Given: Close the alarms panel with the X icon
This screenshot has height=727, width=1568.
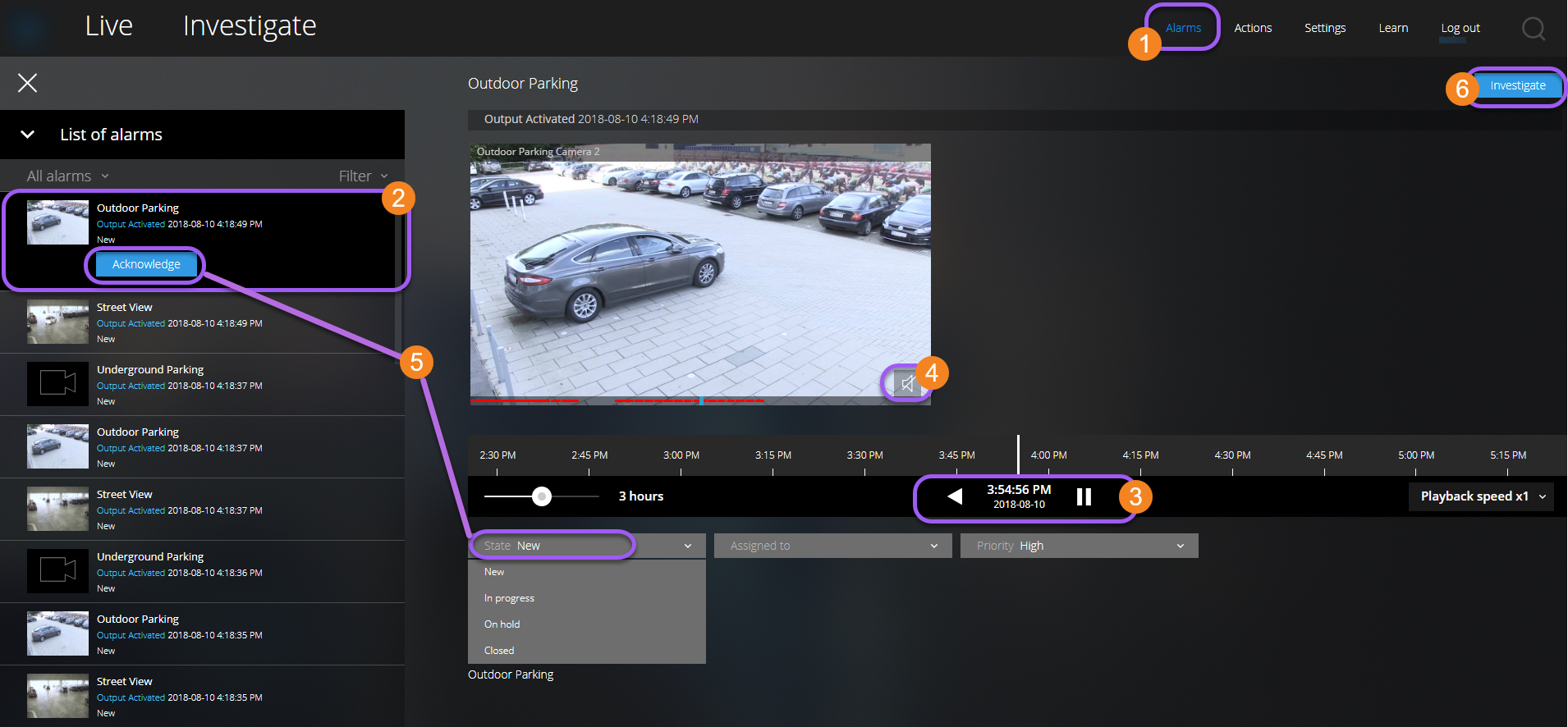Looking at the screenshot, I should tap(28, 83).
